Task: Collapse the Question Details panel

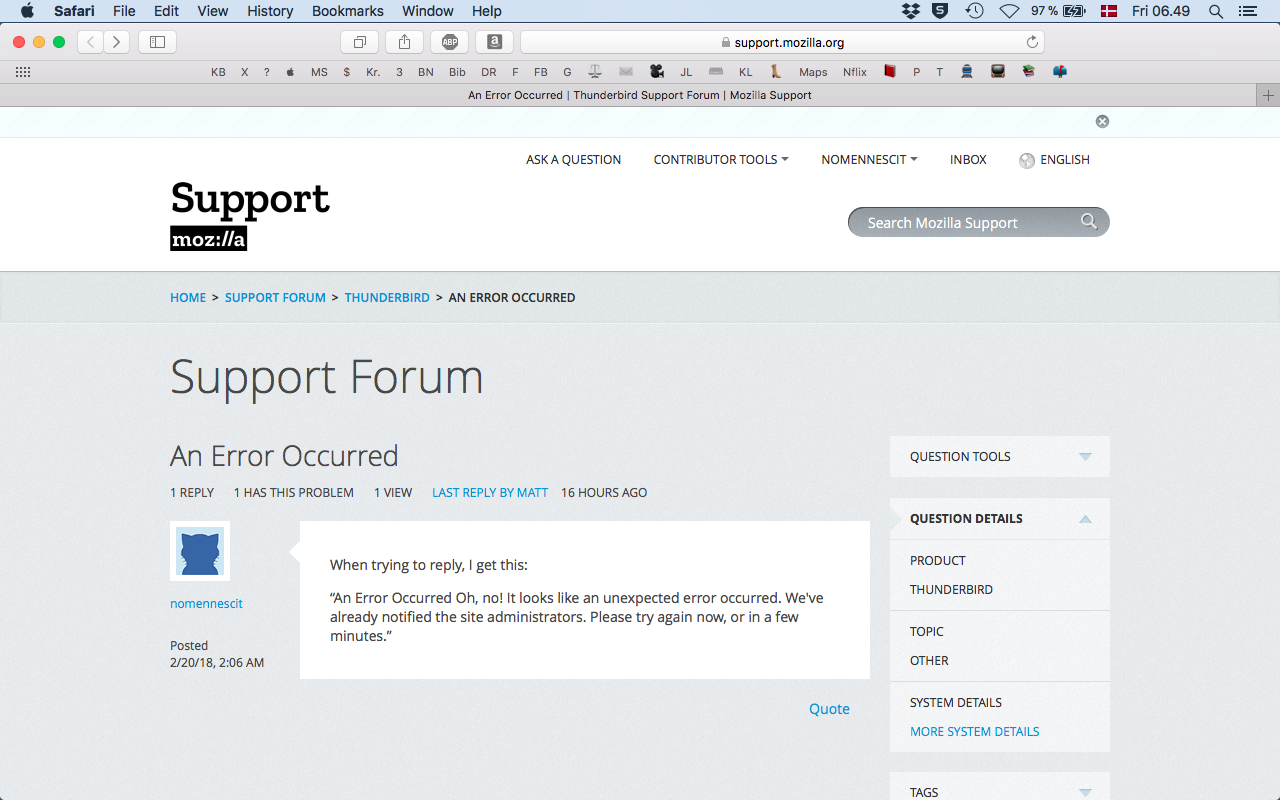Action: coord(1000,518)
